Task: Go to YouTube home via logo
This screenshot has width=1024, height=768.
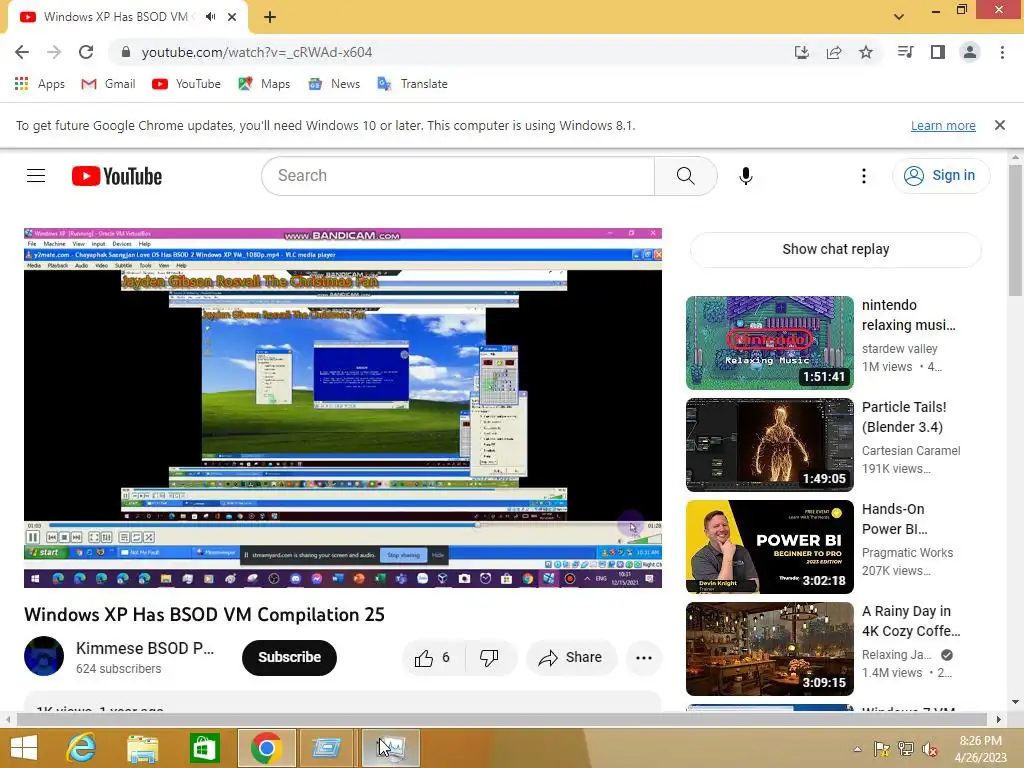Action: pos(117,176)
